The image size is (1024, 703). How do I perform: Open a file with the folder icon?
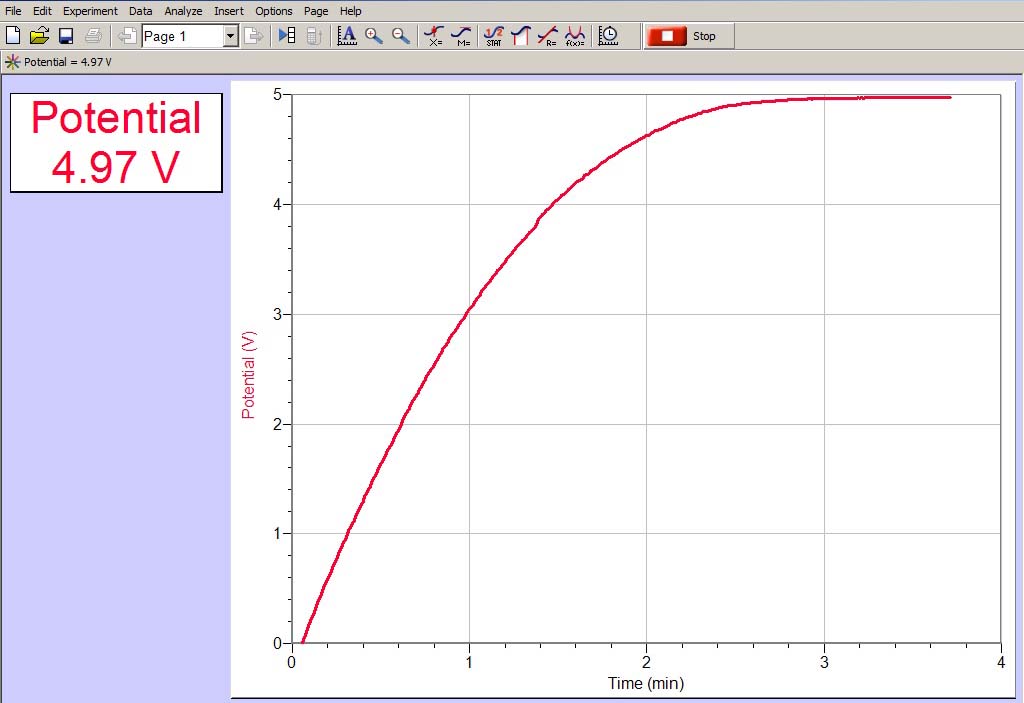[x=39, y=36]
